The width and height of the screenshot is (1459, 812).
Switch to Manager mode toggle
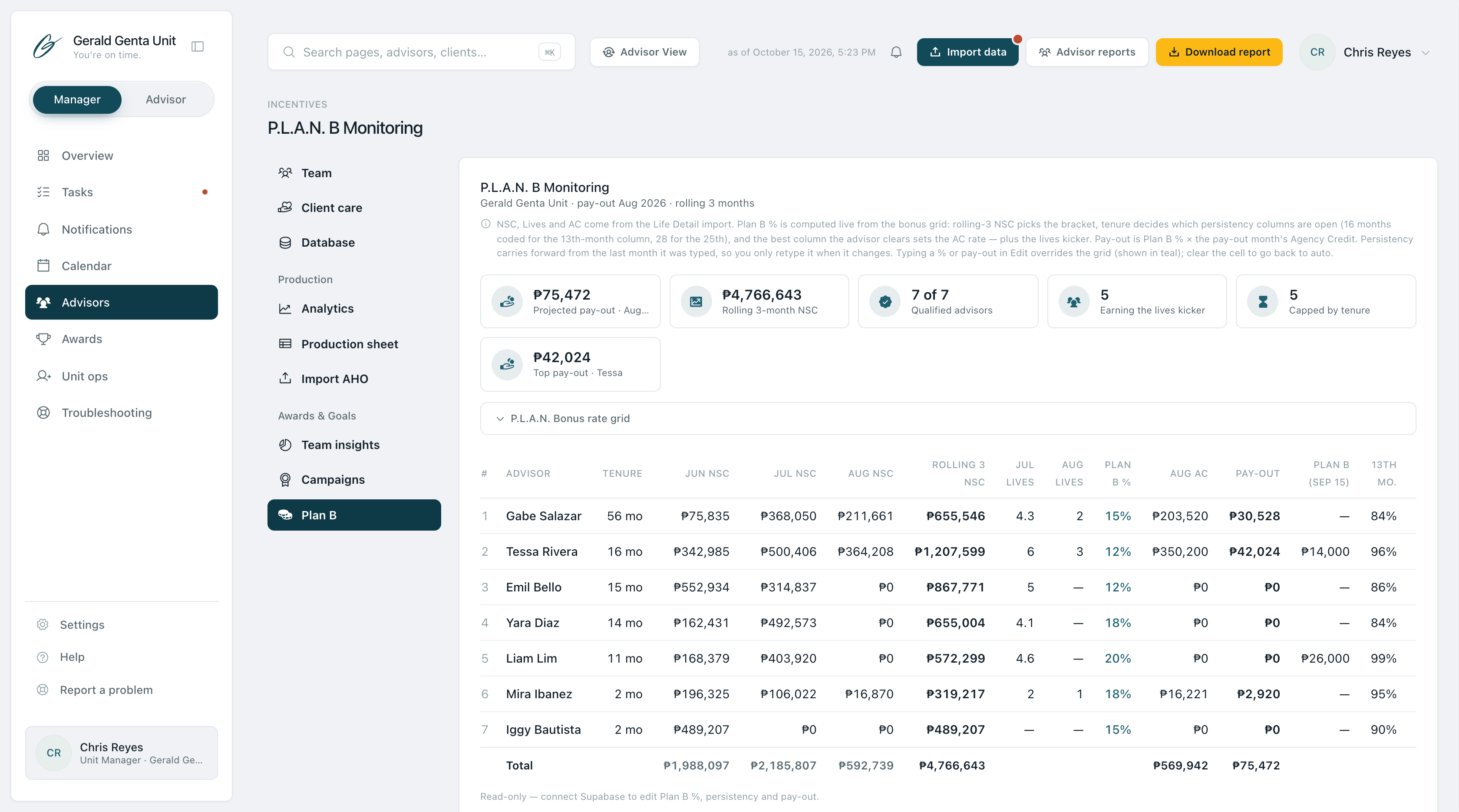coord(77,100)
